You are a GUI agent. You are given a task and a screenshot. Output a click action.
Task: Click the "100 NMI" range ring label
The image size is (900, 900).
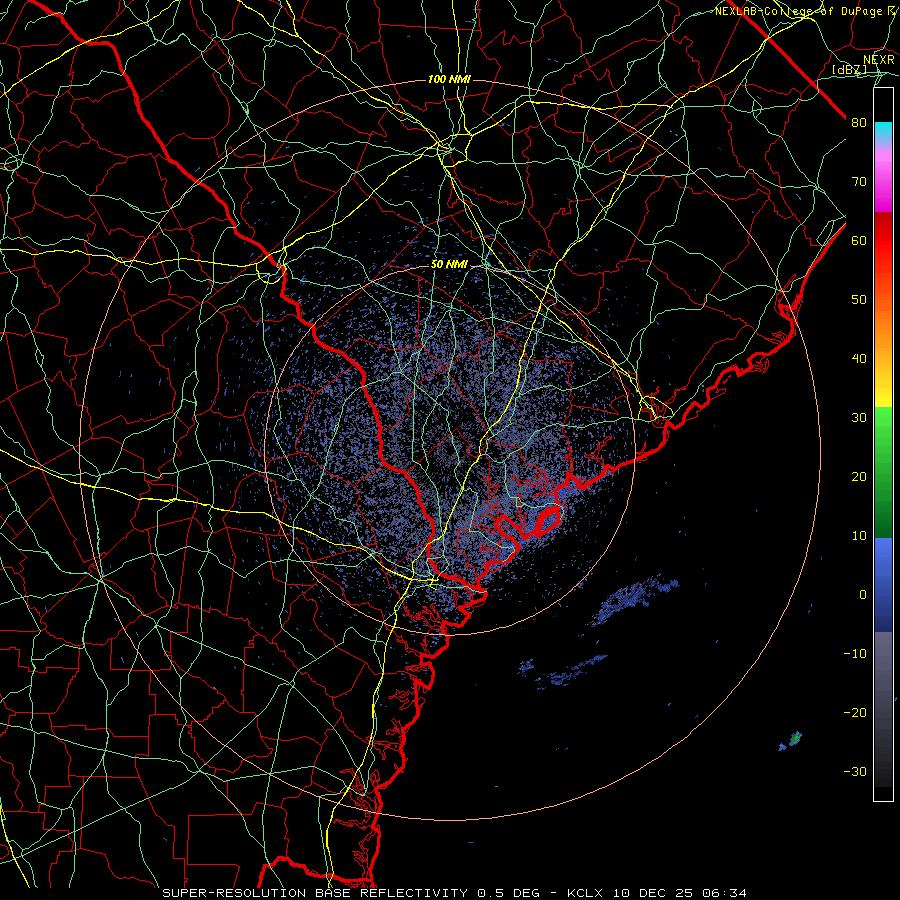click(x=449, y=79)
